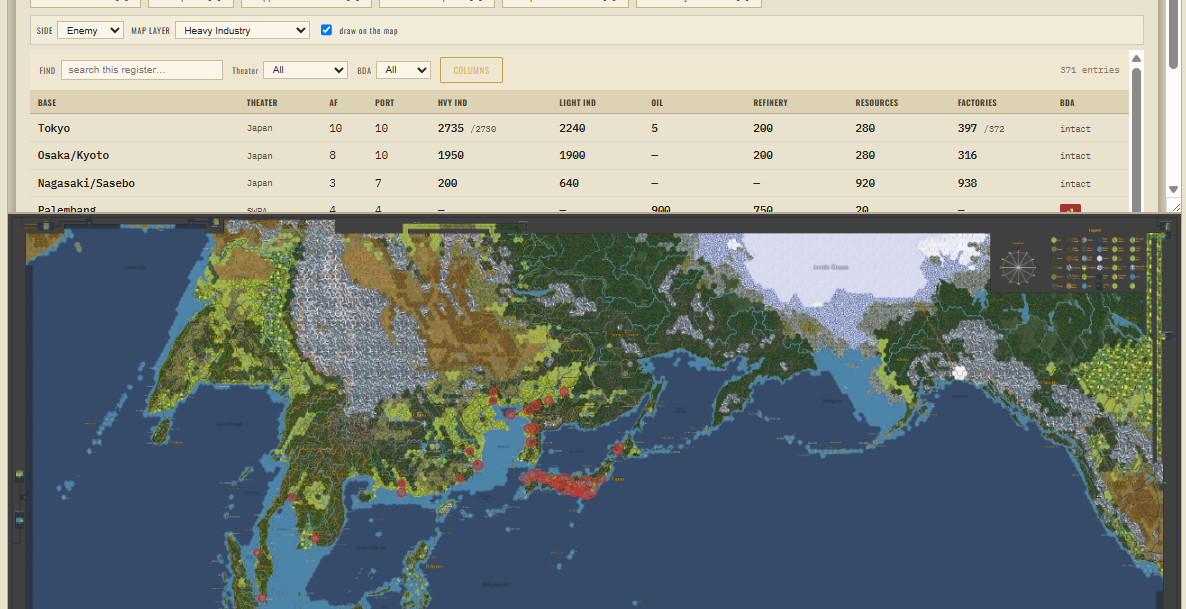The height and width of the screenshot is (609, 1186).
Task: Click the 371 entries count
Action: tap(1090, 70)
